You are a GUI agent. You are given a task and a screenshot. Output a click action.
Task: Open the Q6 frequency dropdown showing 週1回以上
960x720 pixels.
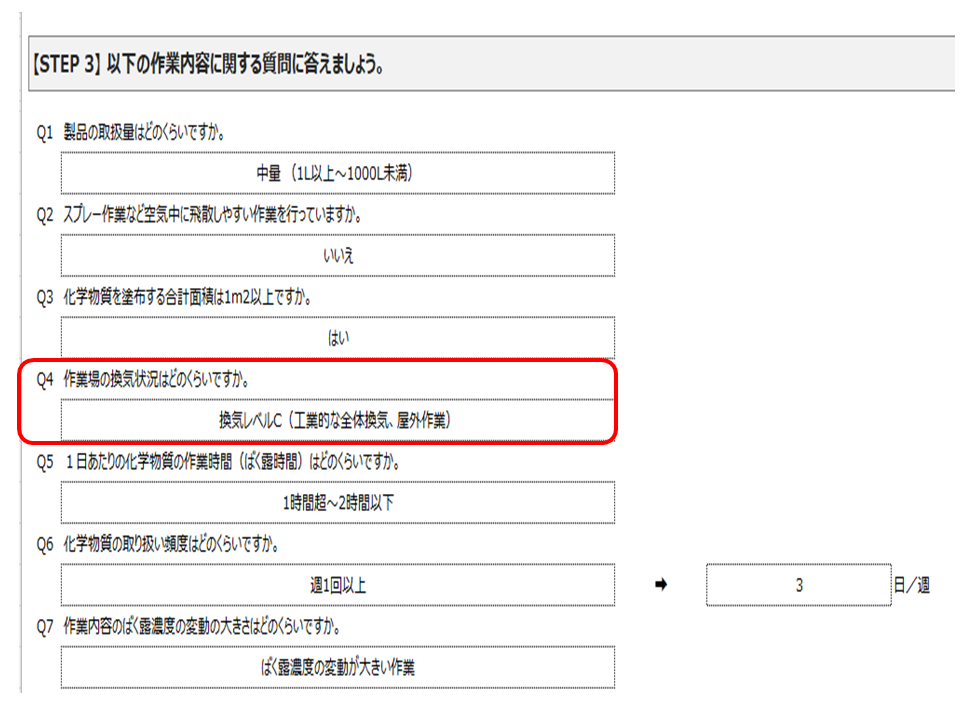click(x=337, y=585)
